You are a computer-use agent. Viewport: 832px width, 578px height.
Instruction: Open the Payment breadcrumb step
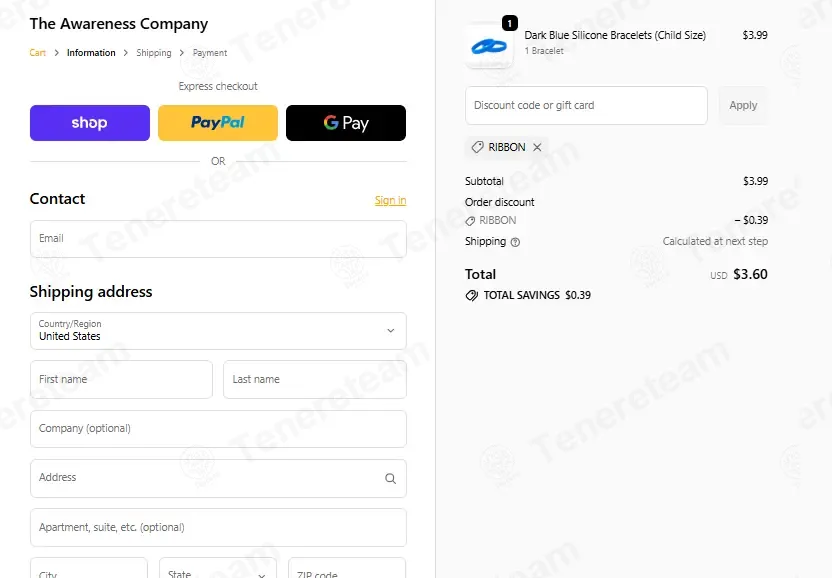coord(210,53)
